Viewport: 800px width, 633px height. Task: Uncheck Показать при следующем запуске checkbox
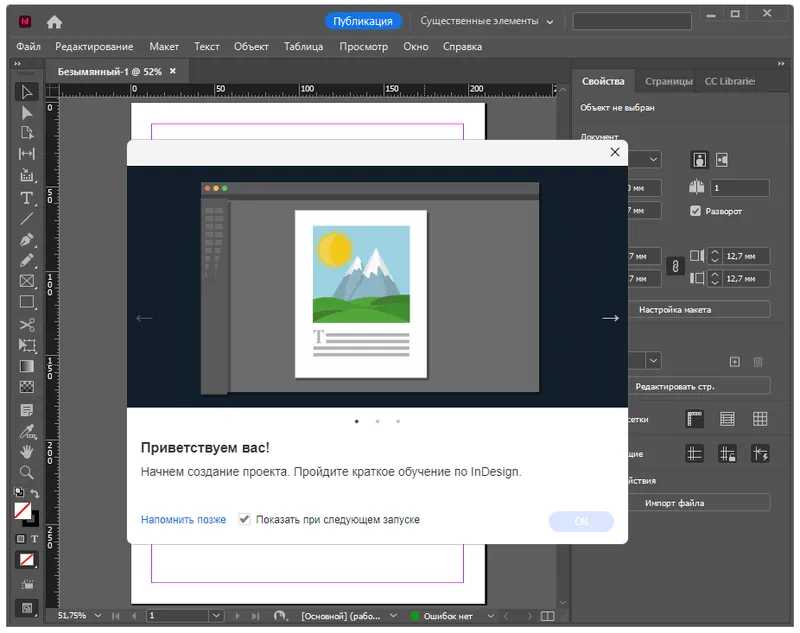point(245,519)
